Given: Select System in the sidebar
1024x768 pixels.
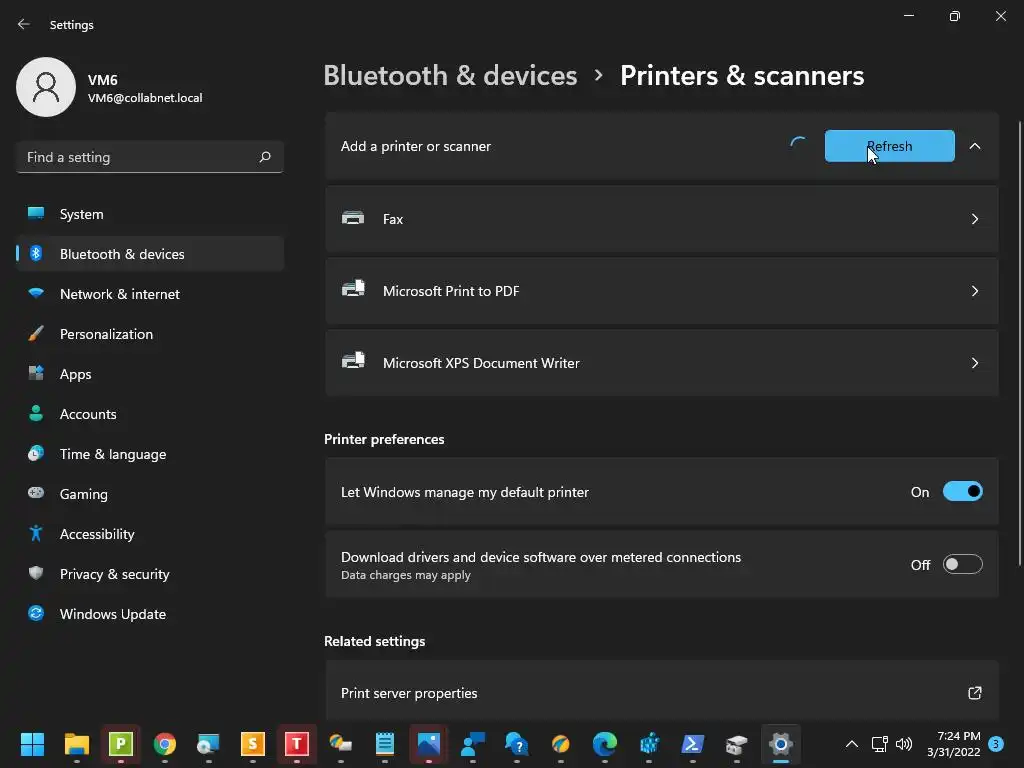Looking at the screenshot, I should [150, 214].
